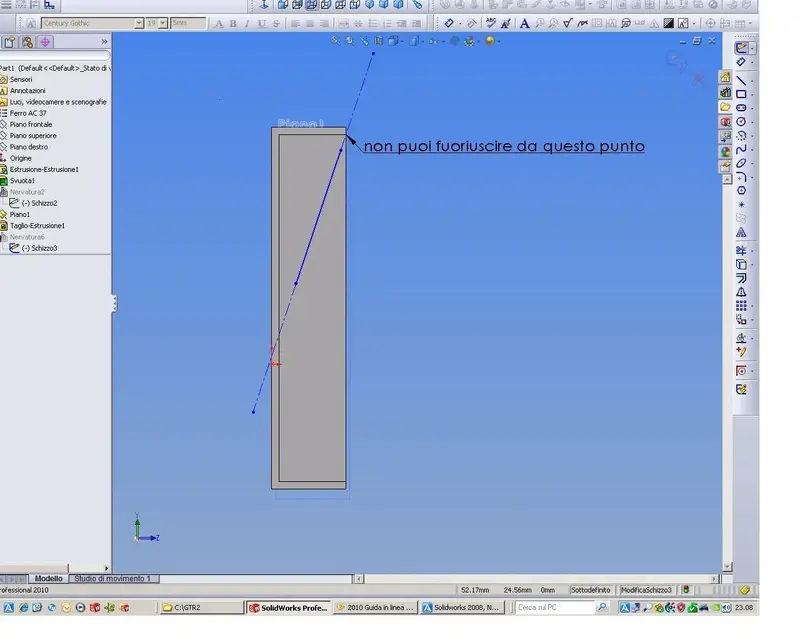The height and width of the screenshot is (640, 800).
Task: Select the Polygon sketch tool
Action: pyautogui.click(x=741, y=191)
